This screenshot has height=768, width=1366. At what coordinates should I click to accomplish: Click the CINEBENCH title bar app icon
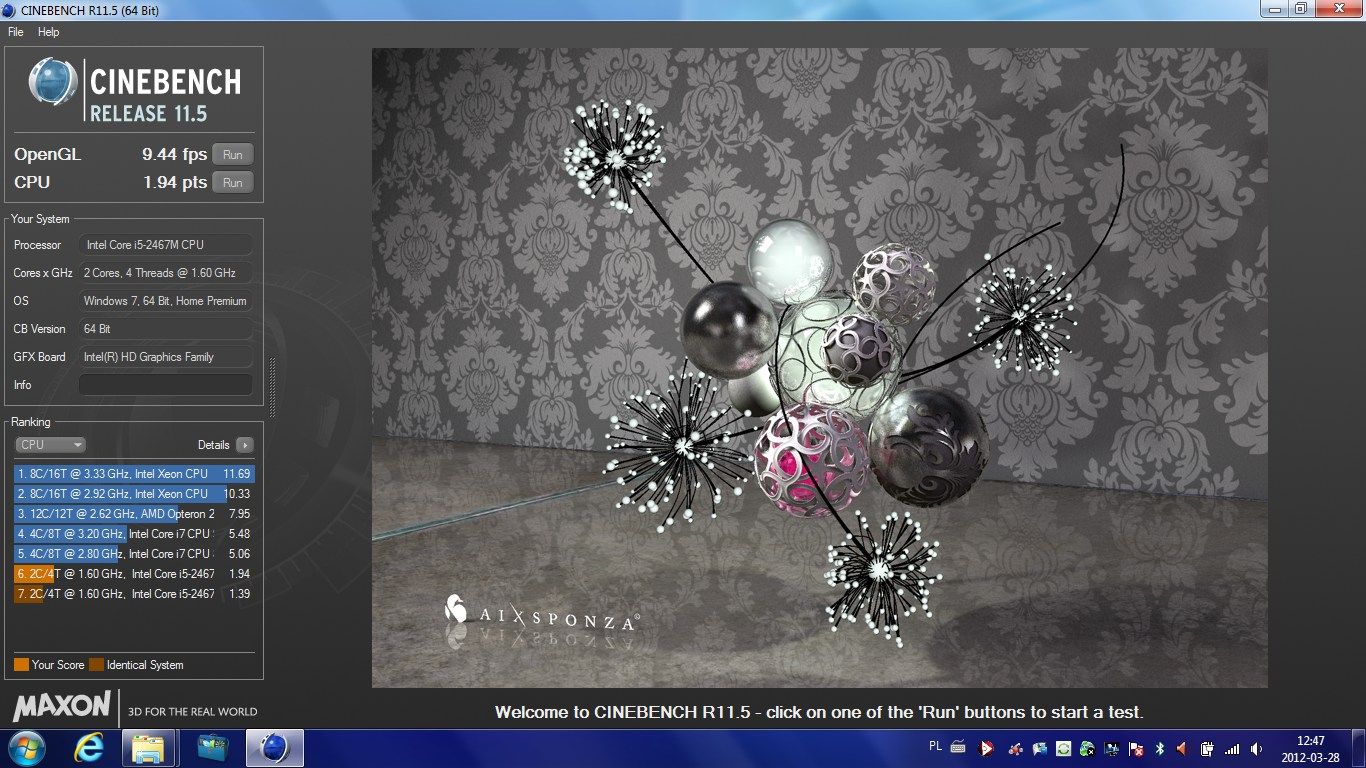9,10
